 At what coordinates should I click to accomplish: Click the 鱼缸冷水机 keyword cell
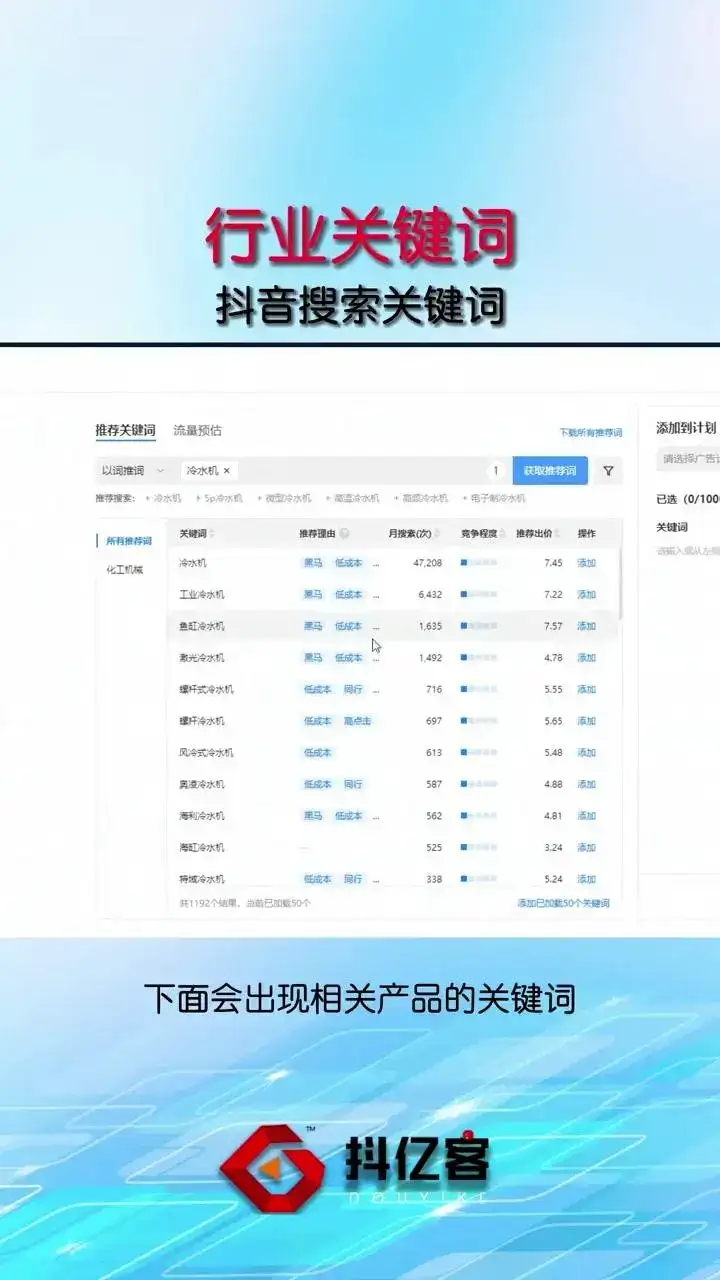[x=202, y=627]
